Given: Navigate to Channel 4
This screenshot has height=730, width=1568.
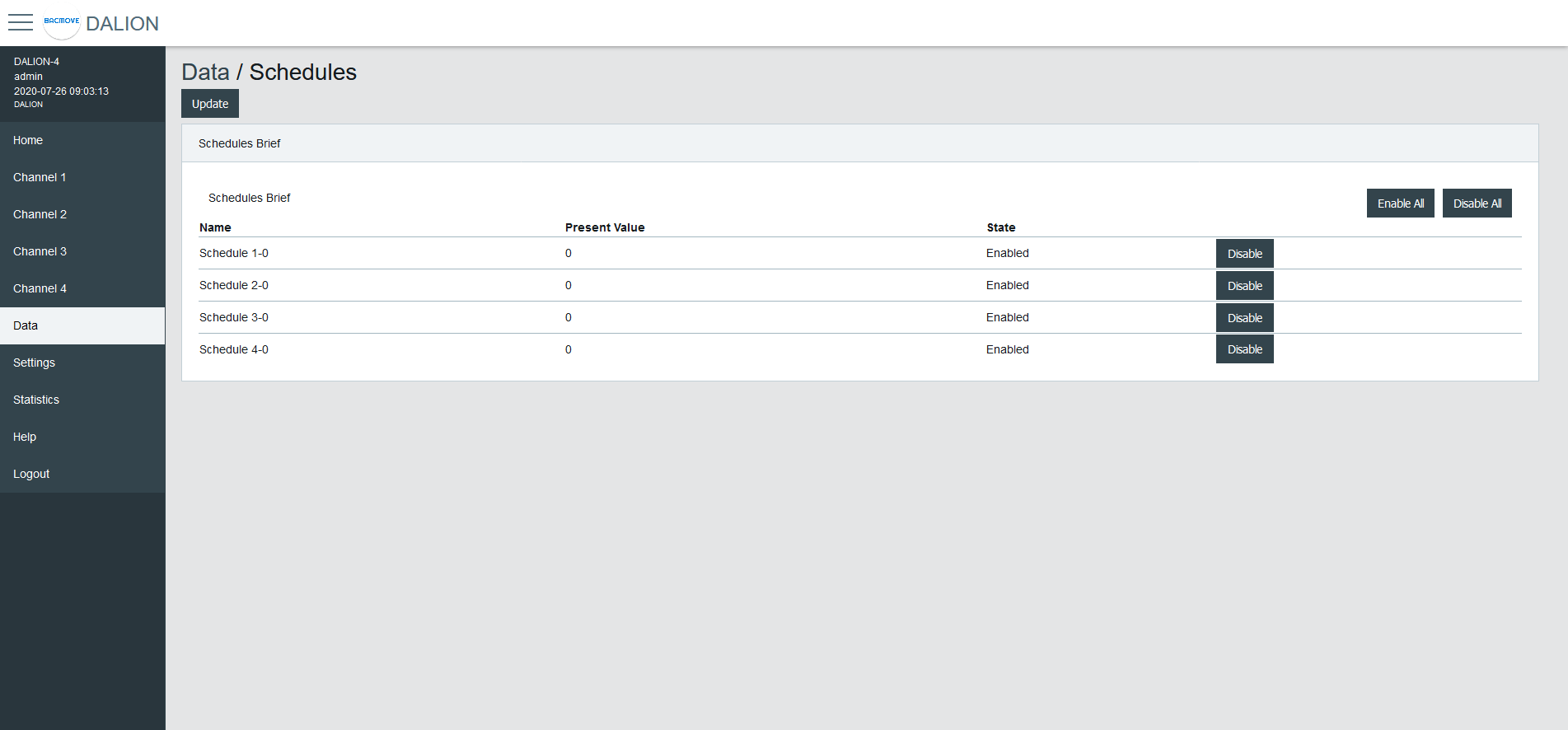Looking at the screenshot, I should point(40,288).
